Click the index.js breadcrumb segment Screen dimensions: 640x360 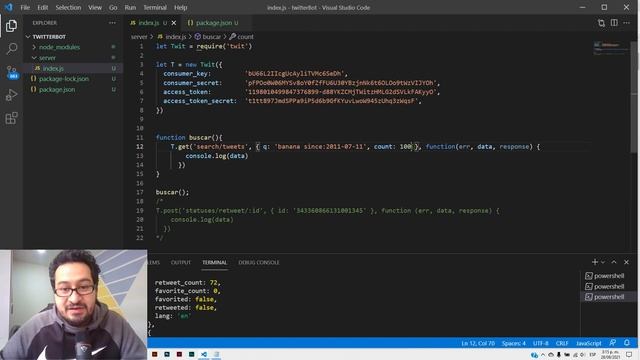pyautogui.click(x=172, y=37)
